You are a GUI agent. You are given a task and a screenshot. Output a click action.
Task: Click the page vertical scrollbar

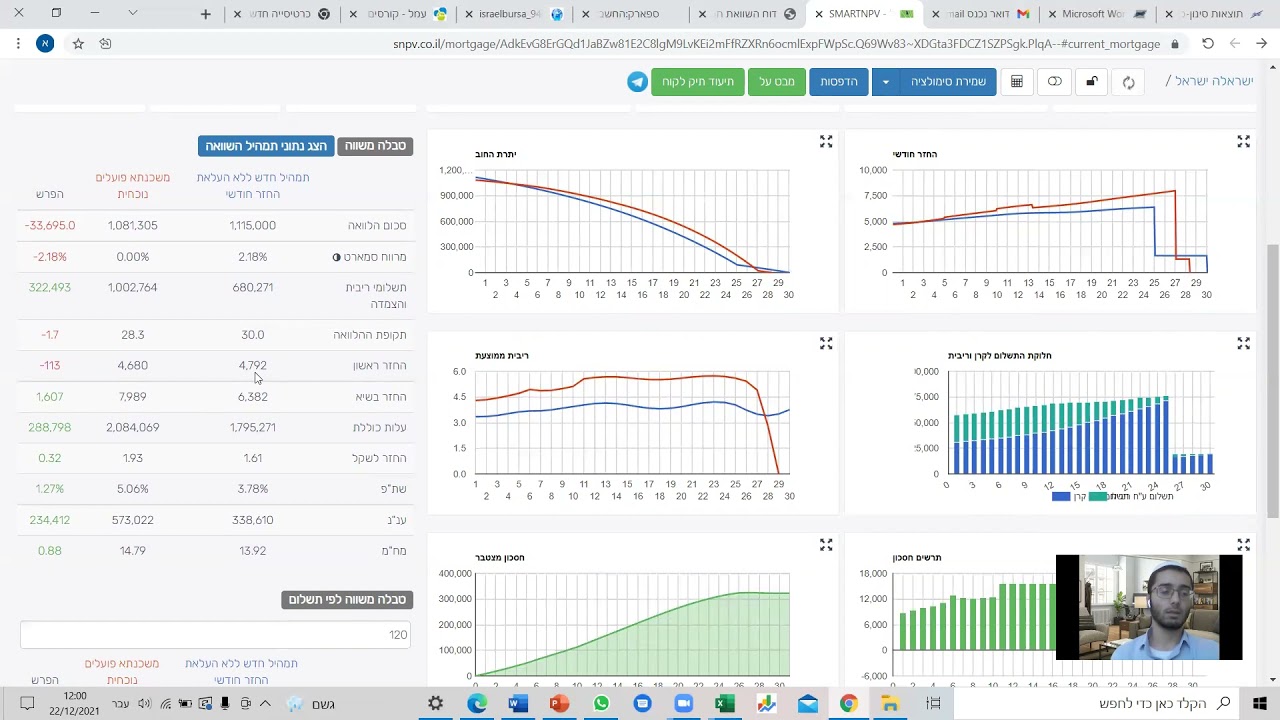point(1273,380)
